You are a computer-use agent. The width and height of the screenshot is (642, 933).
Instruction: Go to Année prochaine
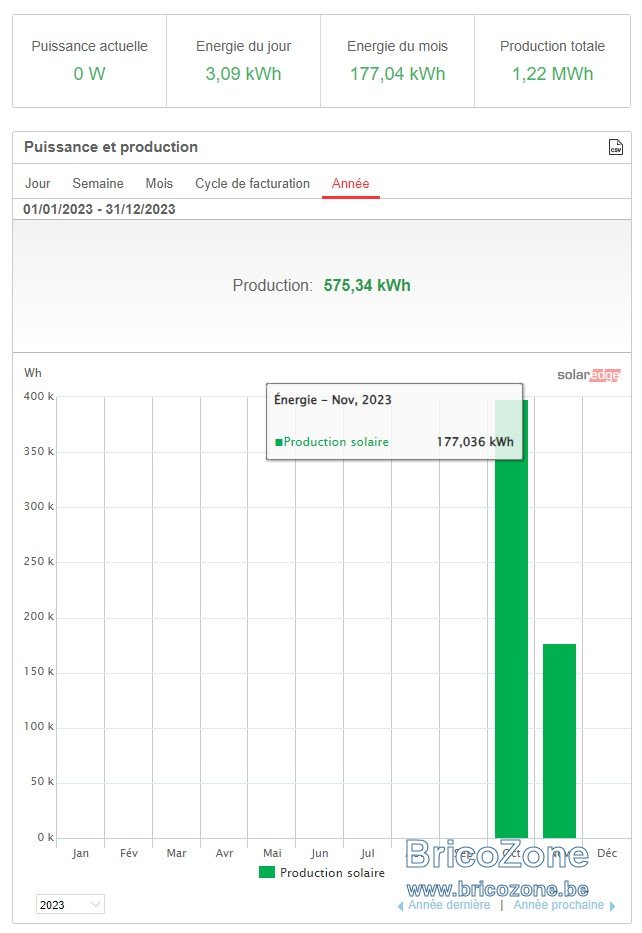(559, 905)
